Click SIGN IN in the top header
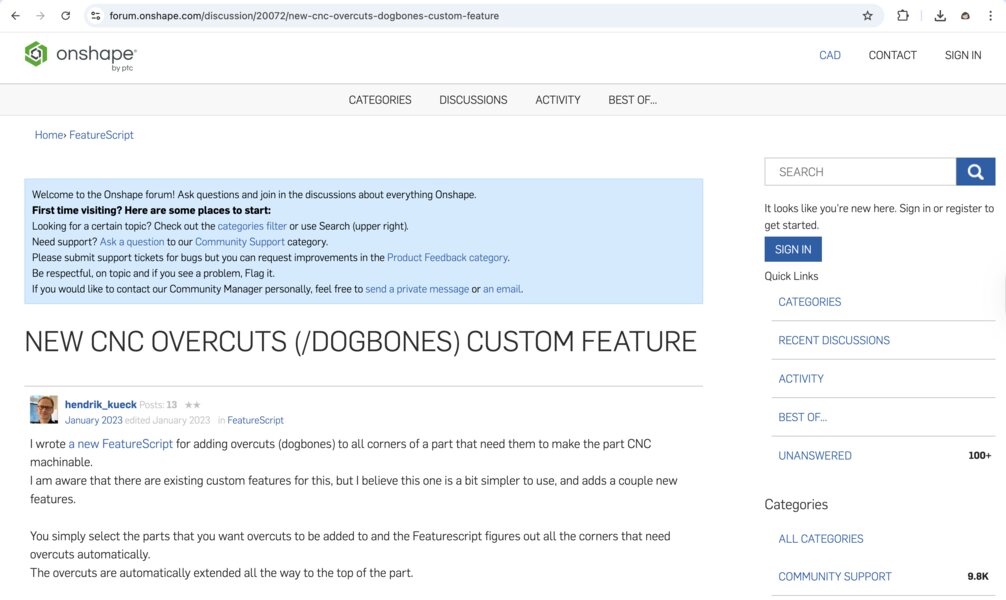 coord(962,55)
